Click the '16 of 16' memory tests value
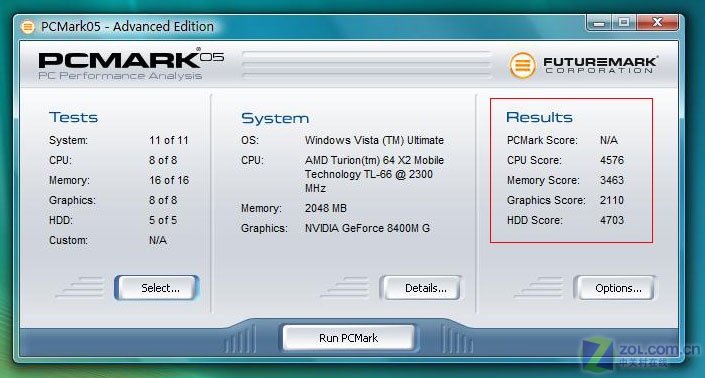Viewport: 705px width, 378px height. (169, 180)
